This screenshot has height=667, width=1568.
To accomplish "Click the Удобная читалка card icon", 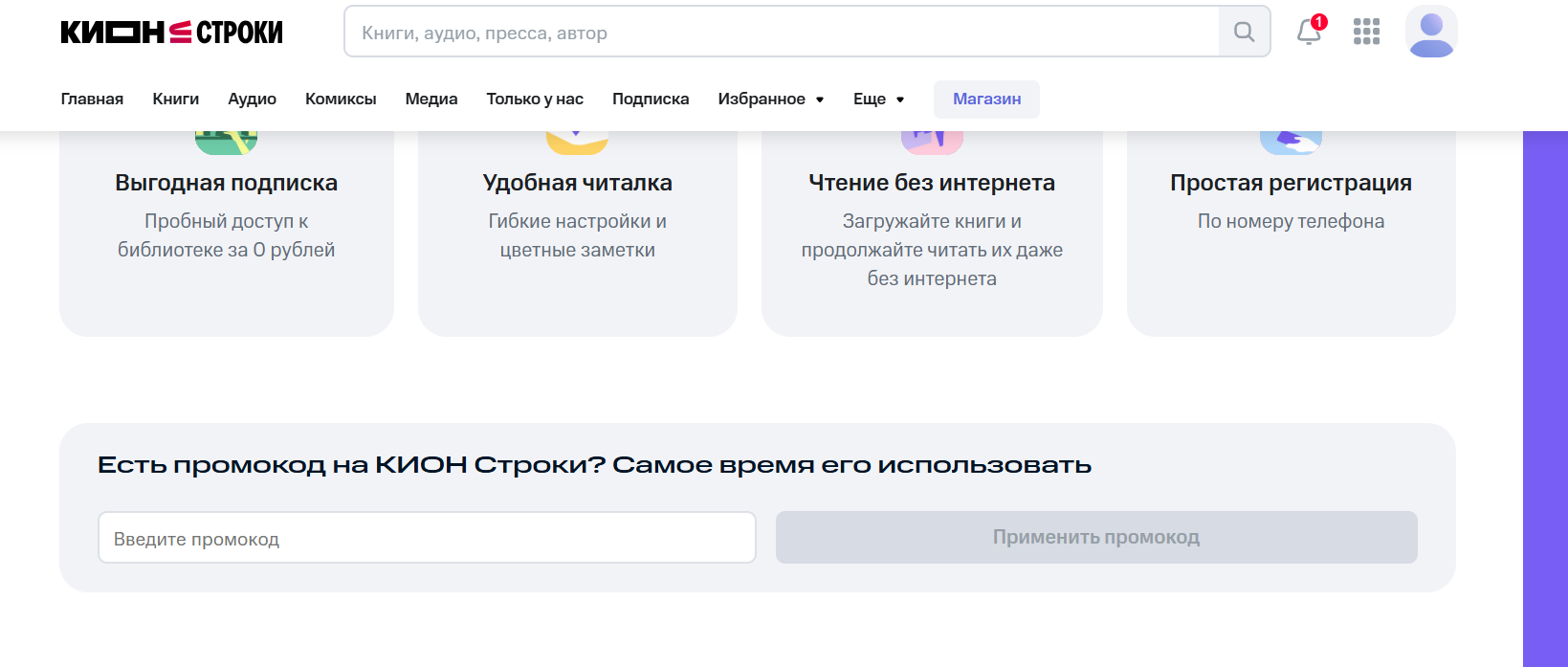I will (x=577, y=143).
